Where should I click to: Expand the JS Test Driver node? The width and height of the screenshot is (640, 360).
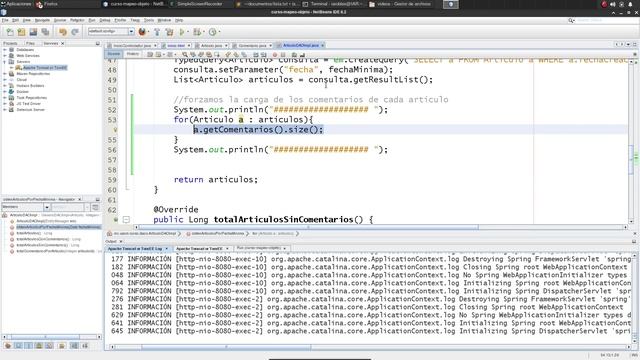tap(5, 104)
